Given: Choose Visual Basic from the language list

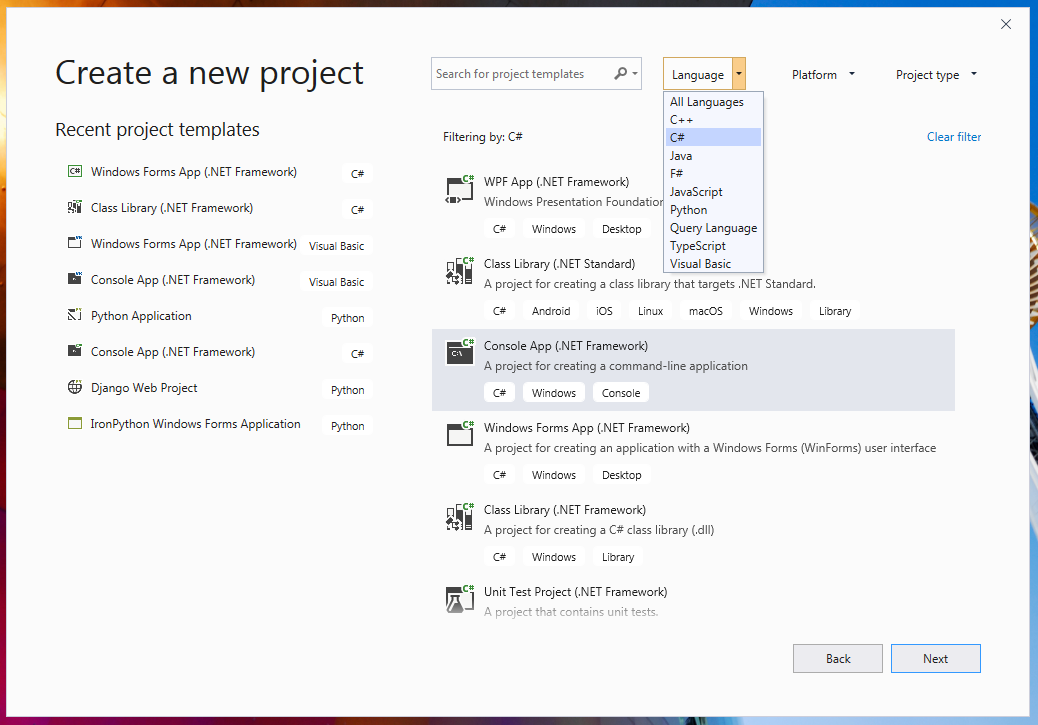Looking at the screenshot, I should (x=713, y=264).
